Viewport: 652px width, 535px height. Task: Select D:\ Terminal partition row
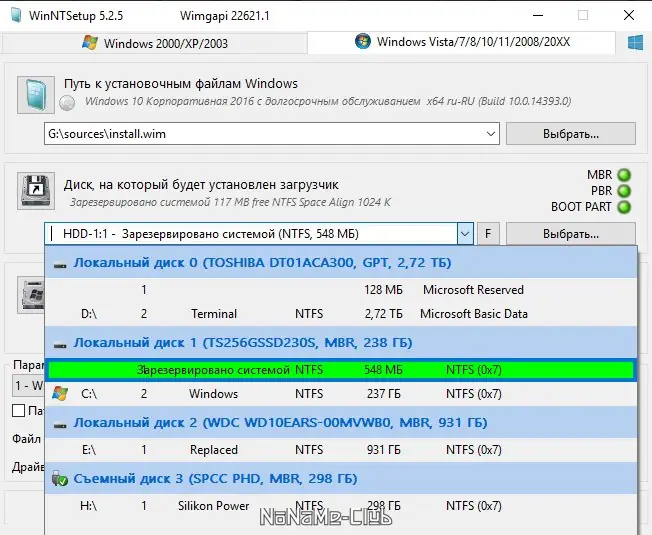tap(341, 313)
